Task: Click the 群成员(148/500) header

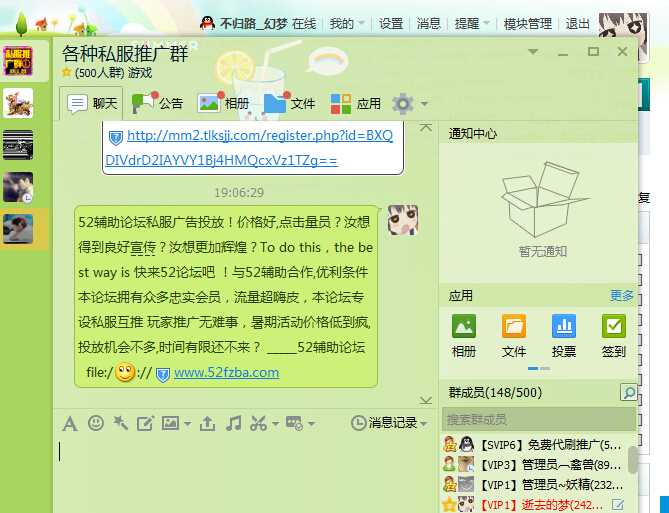Action: pos(495,392)
